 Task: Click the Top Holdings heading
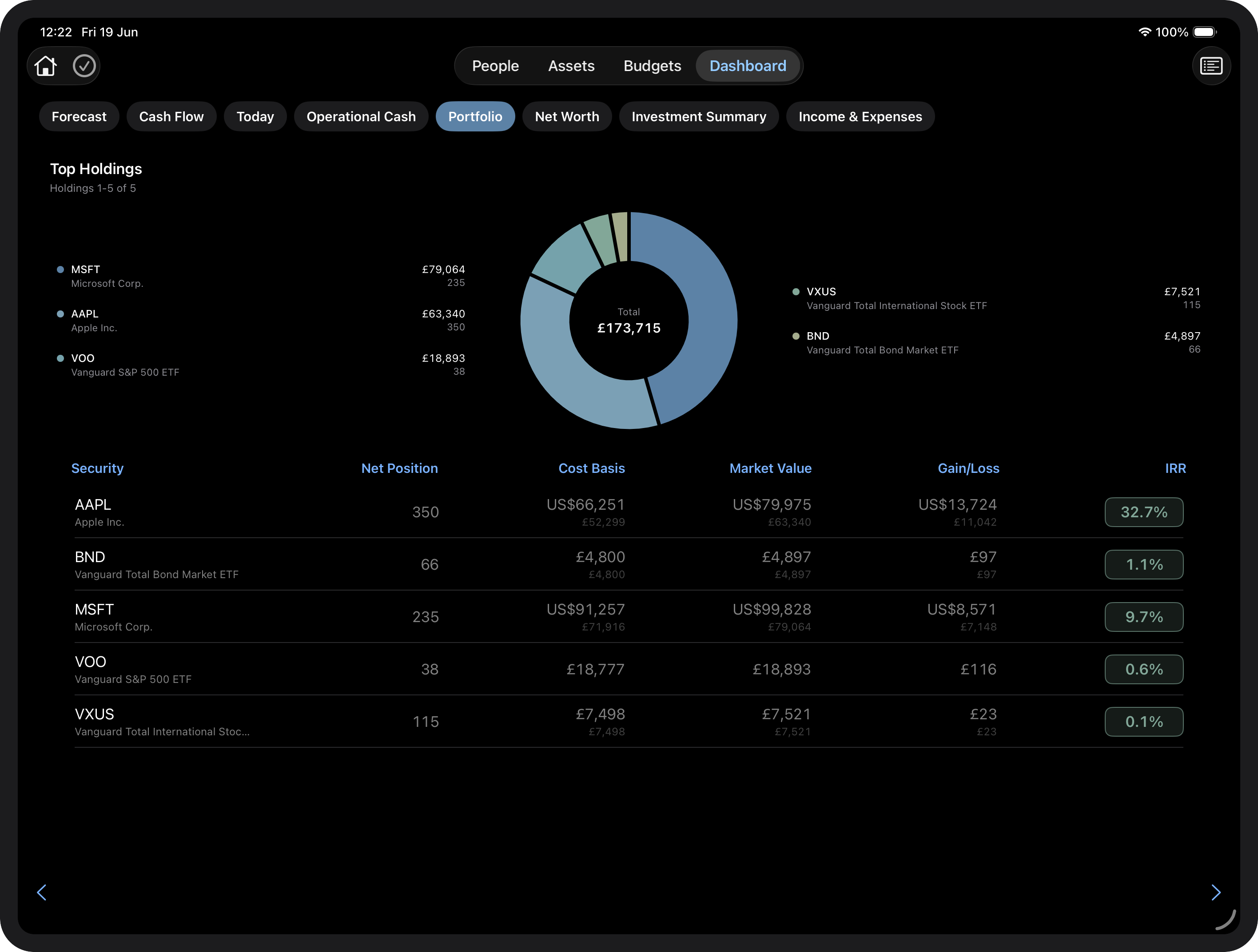[x=96, y=169]
